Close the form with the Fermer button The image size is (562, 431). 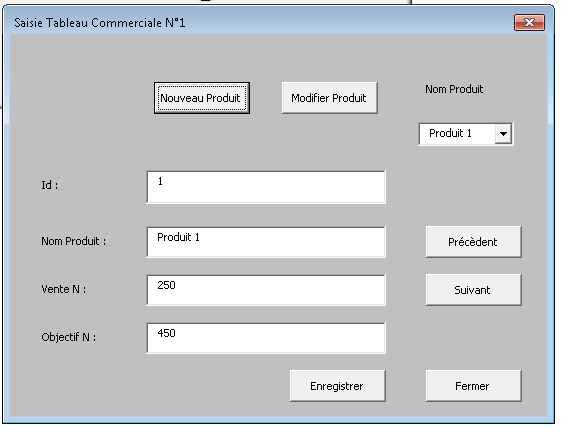[473, 386]
